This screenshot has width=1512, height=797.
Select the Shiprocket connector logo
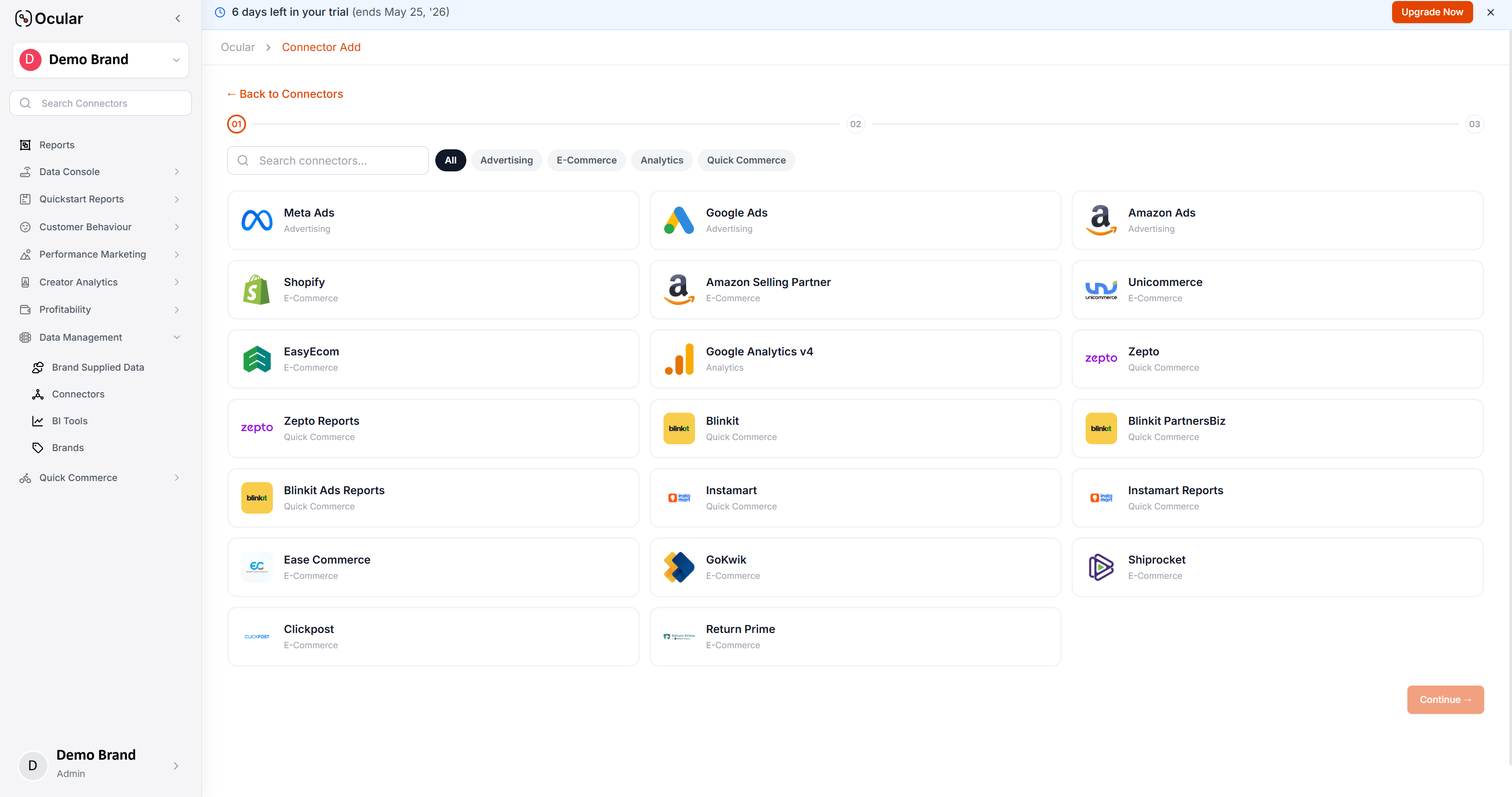tap(1101, 567)
